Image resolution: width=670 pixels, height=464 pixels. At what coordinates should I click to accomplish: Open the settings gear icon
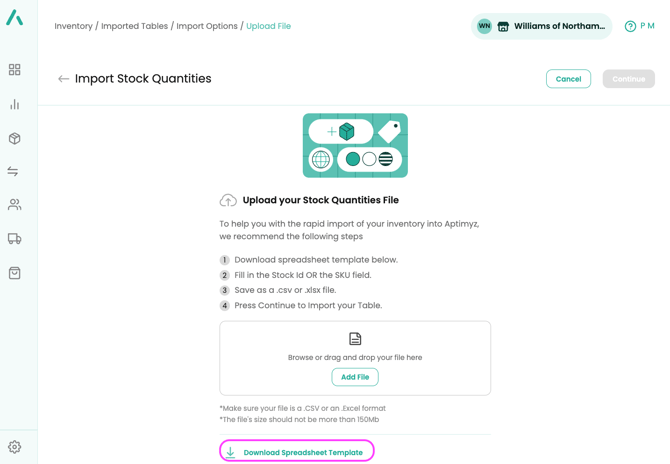point(14,447)
